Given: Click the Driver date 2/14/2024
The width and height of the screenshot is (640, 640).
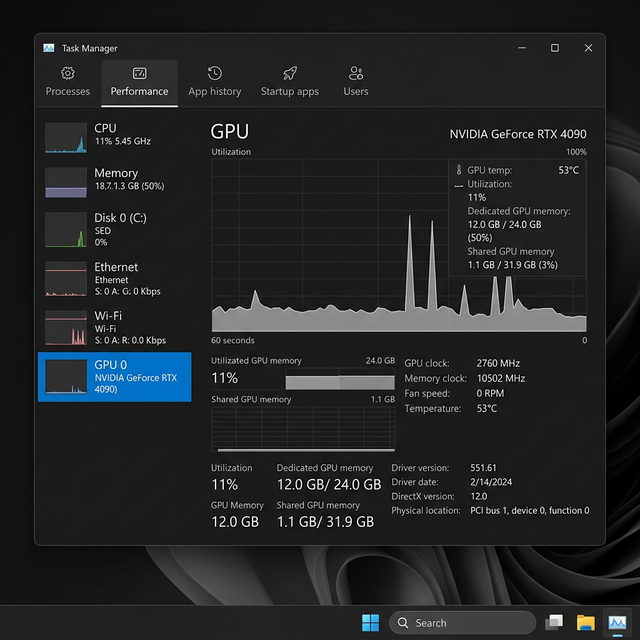Looking at the screenshot, I should click(x=491, y=482).
